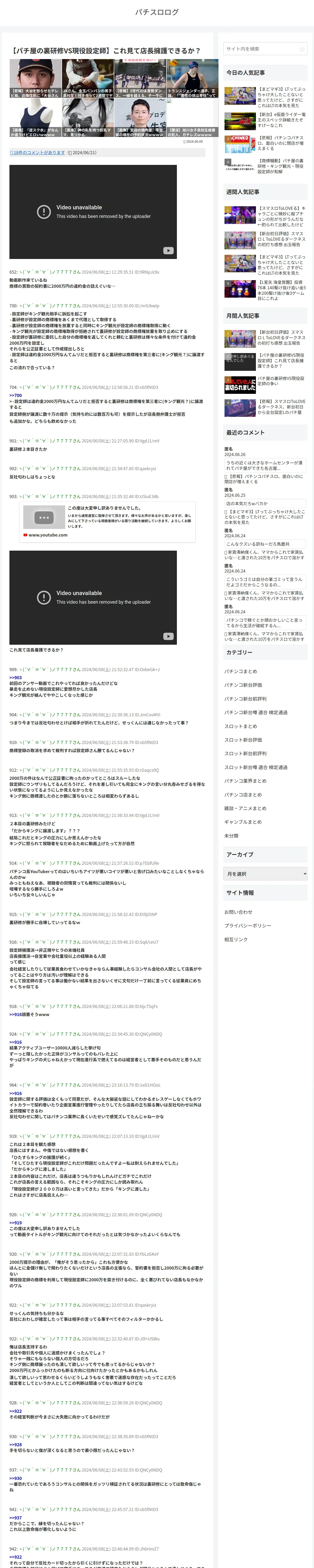
Task: Jump to the >>919 reply anchor
Action: coord(15,1223)
